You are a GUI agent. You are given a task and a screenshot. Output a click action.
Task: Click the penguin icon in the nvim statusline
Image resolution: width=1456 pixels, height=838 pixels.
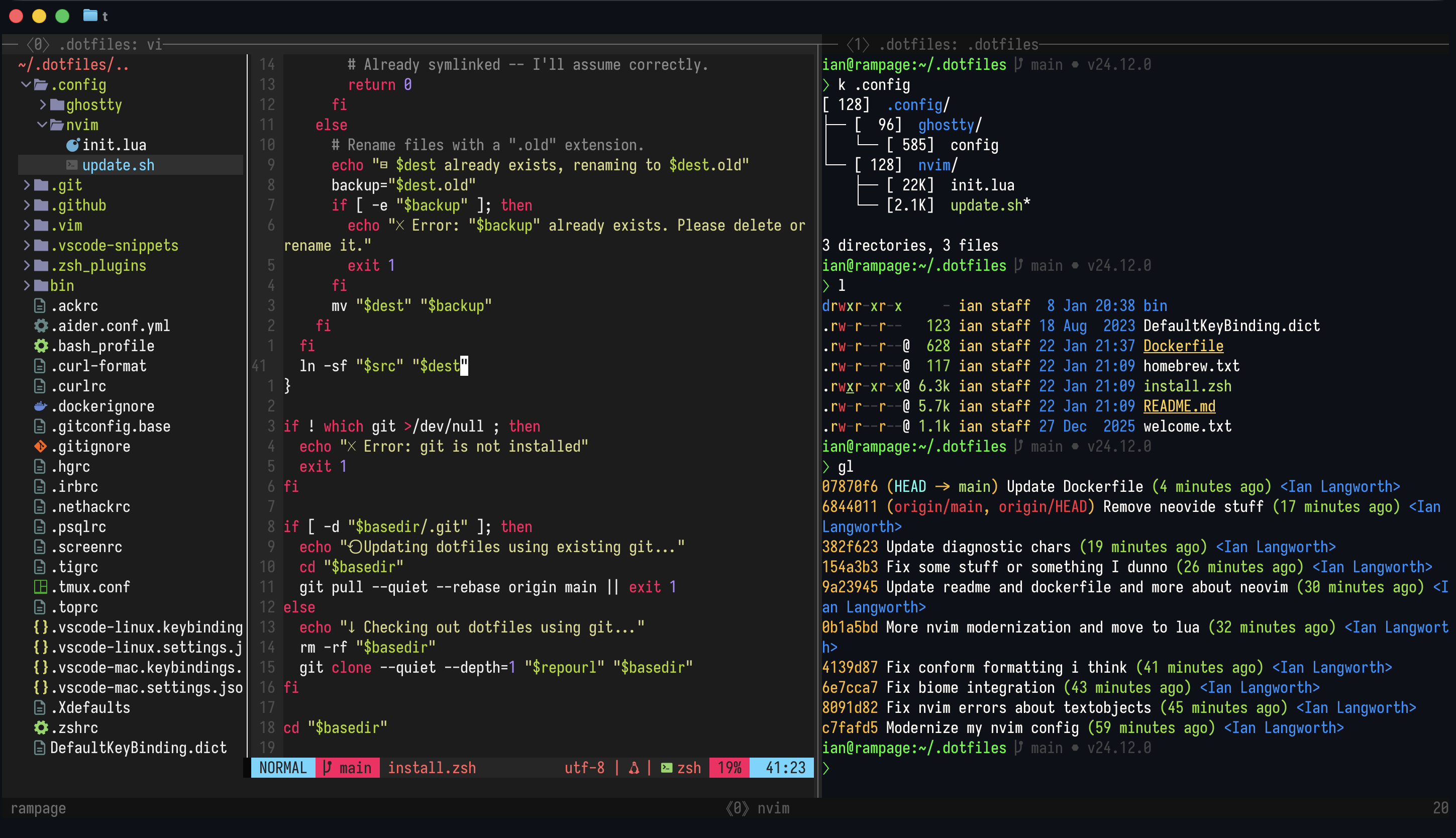(633, 767)
